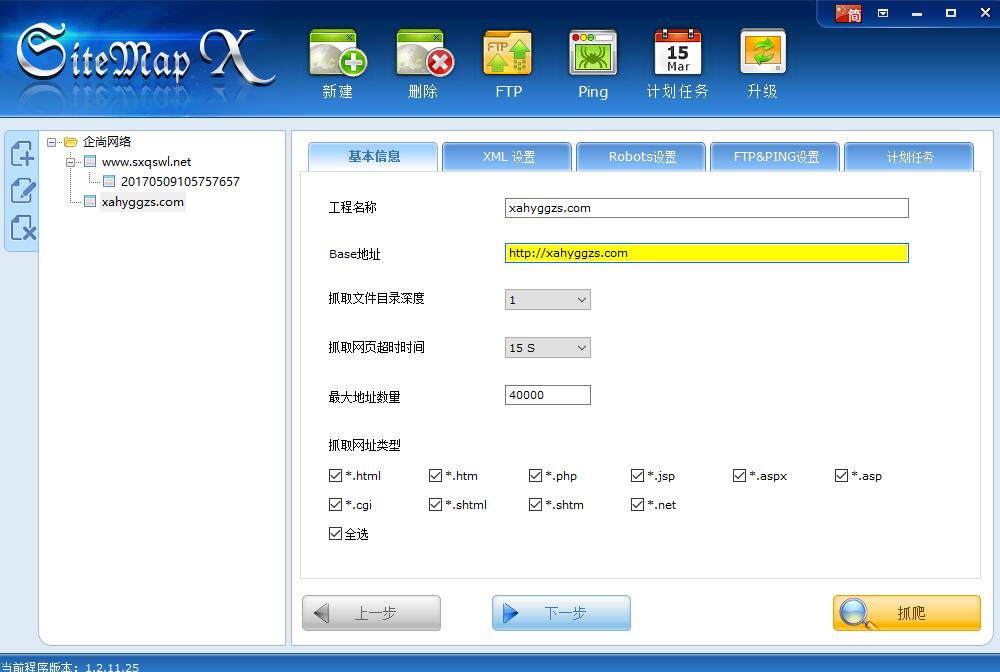Select the add-project icon in left sidebar

(x=21, y=153)
